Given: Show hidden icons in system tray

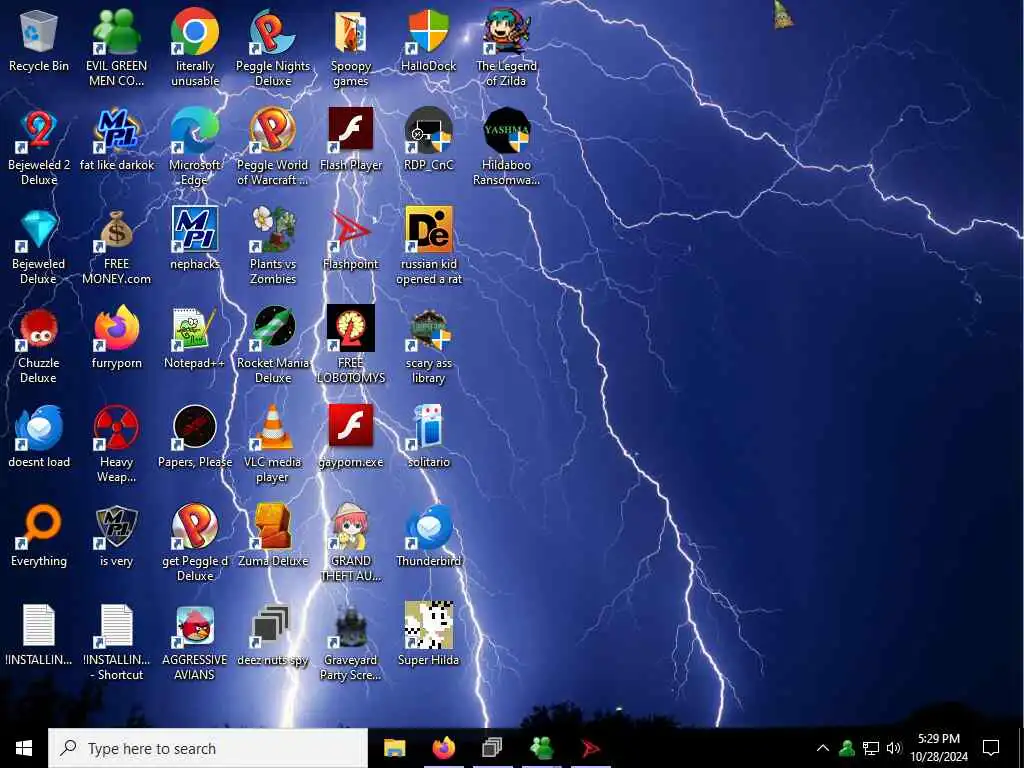Looking at the screenshot, I should point(823,748).
